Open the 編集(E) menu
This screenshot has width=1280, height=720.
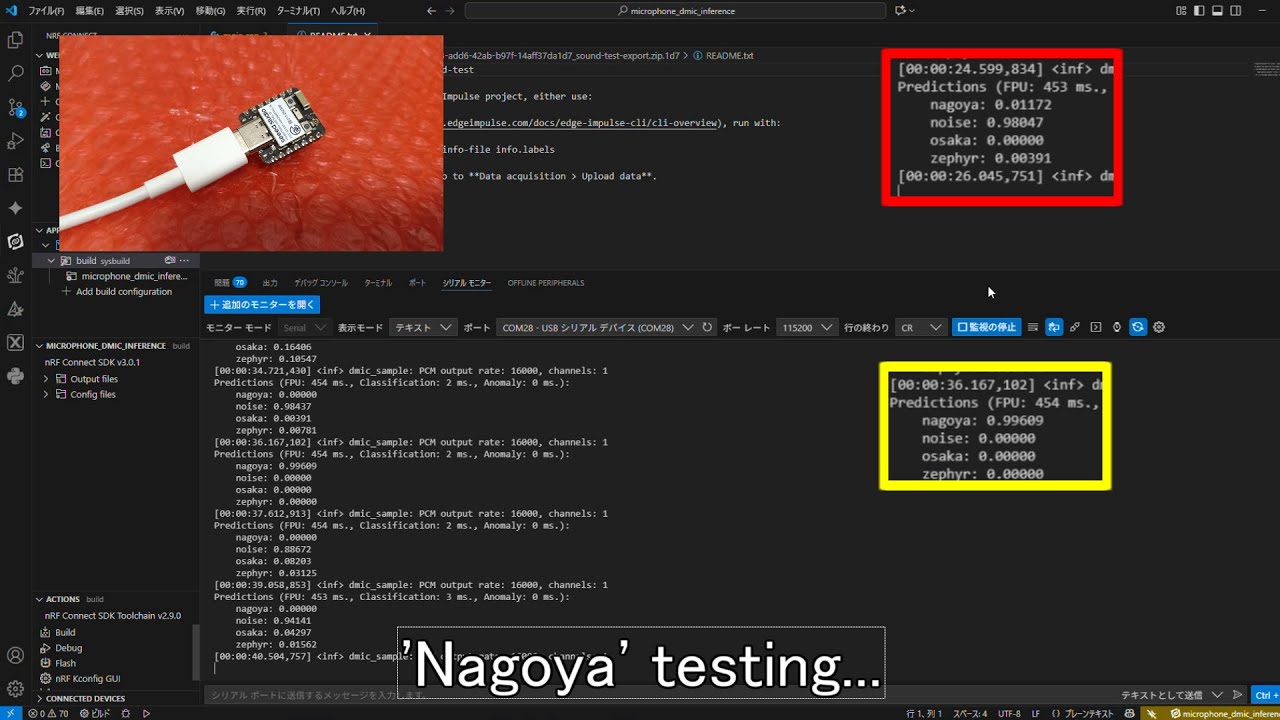(89, 10)
